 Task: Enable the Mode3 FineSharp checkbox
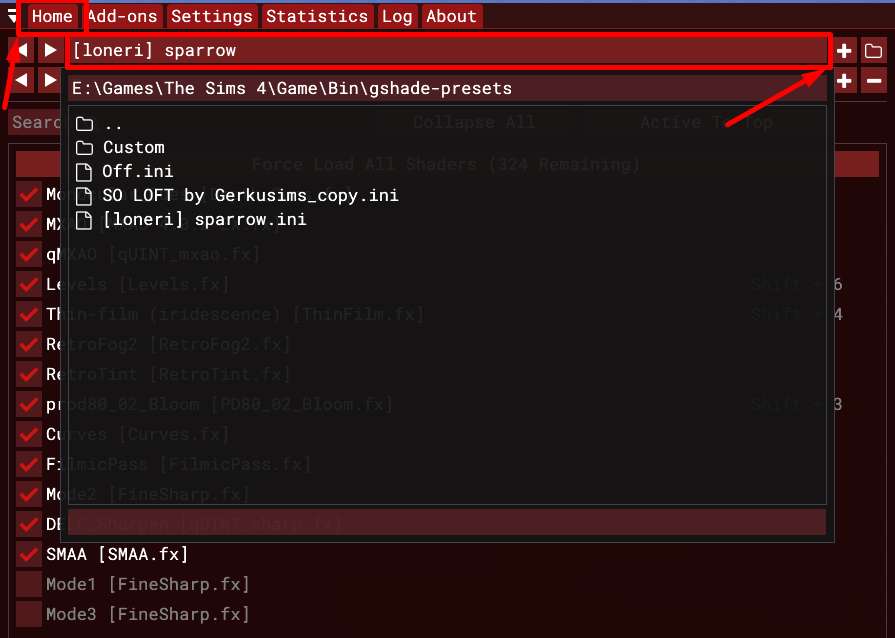(x=28, y=614)
